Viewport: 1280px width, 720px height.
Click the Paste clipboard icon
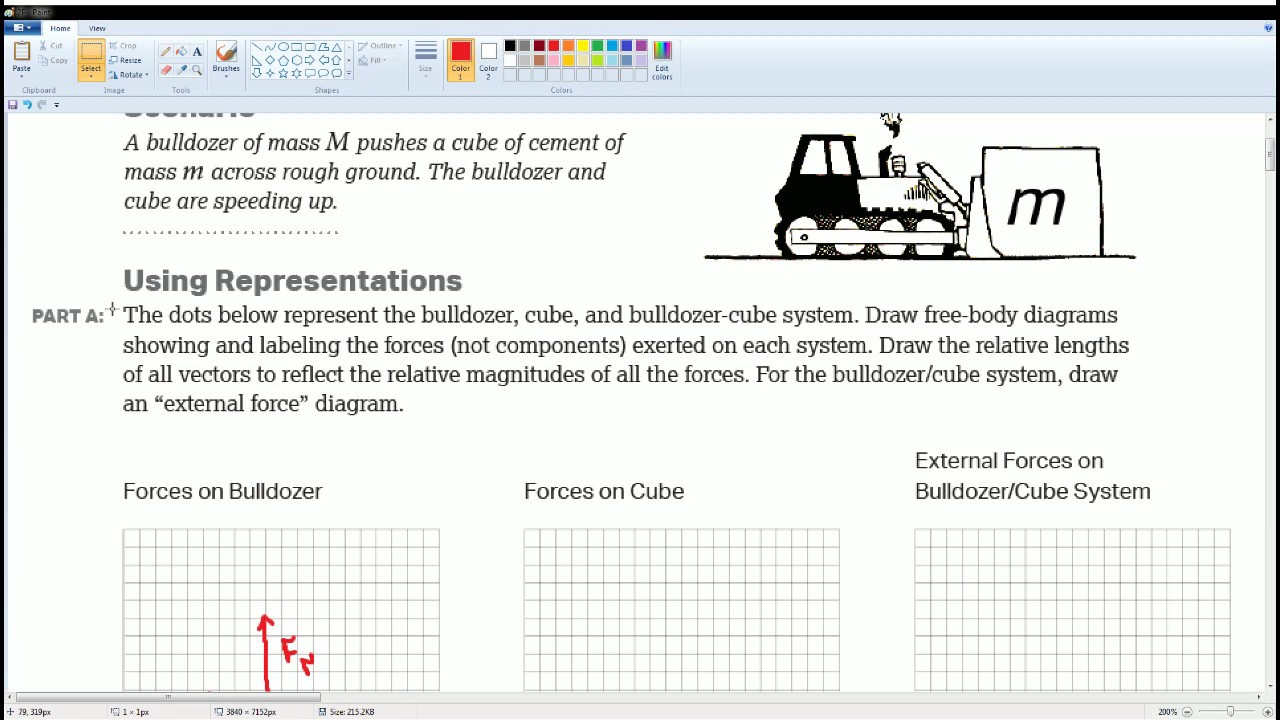tap(21, 52)
